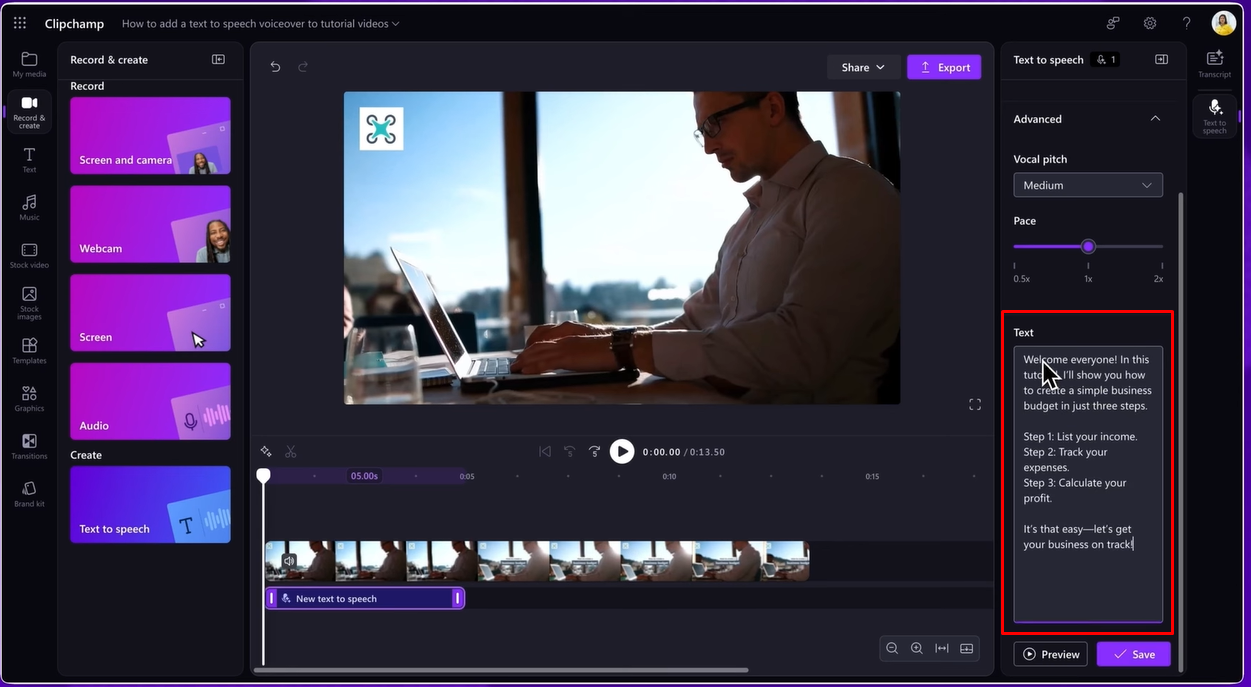Image resolution: width=1251 pixels, height=687 pixels.
Task: Collapse the Advanced section in Text to speech
Action: (1155, 117)
